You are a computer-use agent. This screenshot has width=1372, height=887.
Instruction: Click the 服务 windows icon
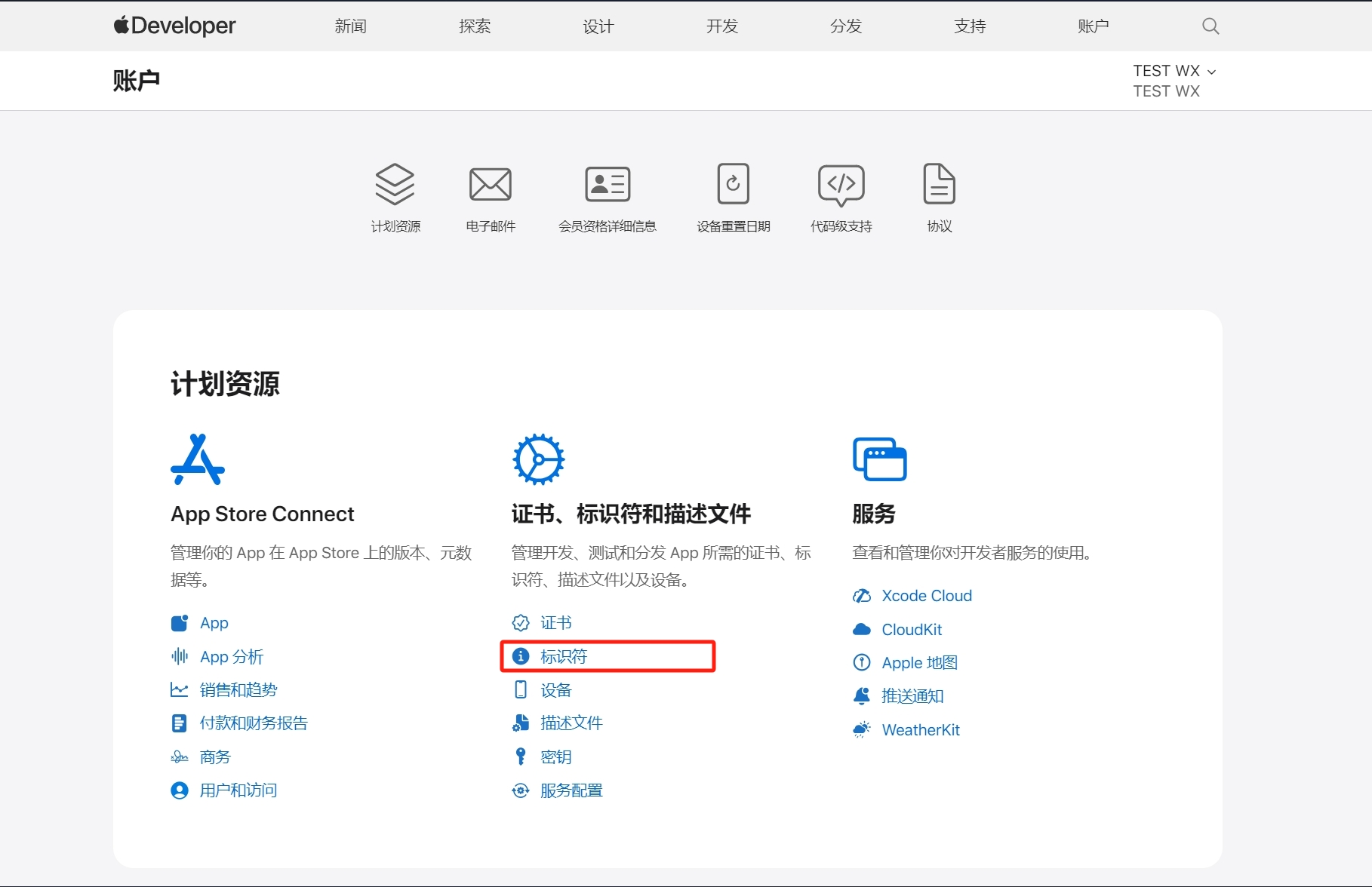click(879, 459)
